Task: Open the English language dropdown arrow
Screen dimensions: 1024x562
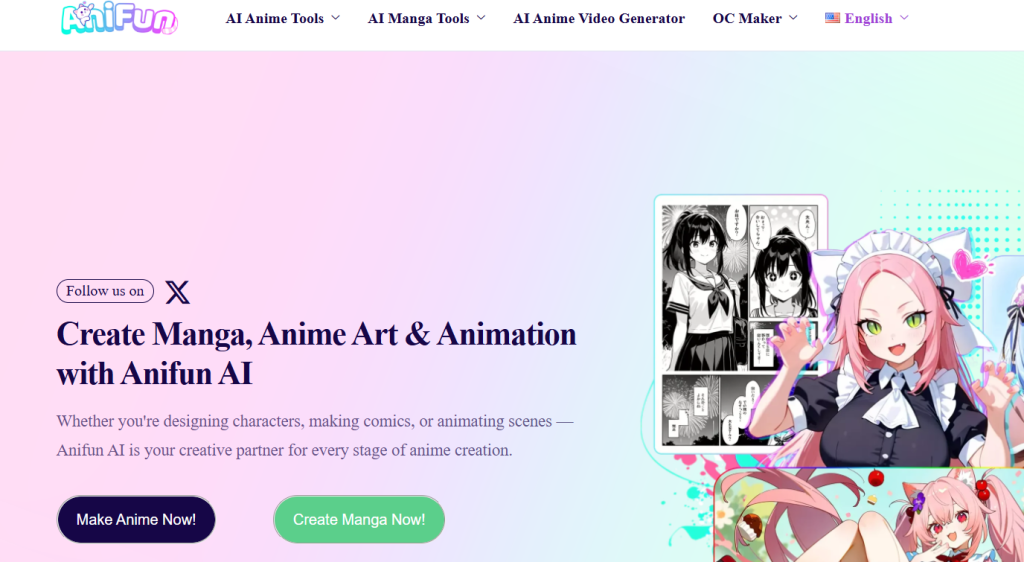Action: [x=904, y=18]
